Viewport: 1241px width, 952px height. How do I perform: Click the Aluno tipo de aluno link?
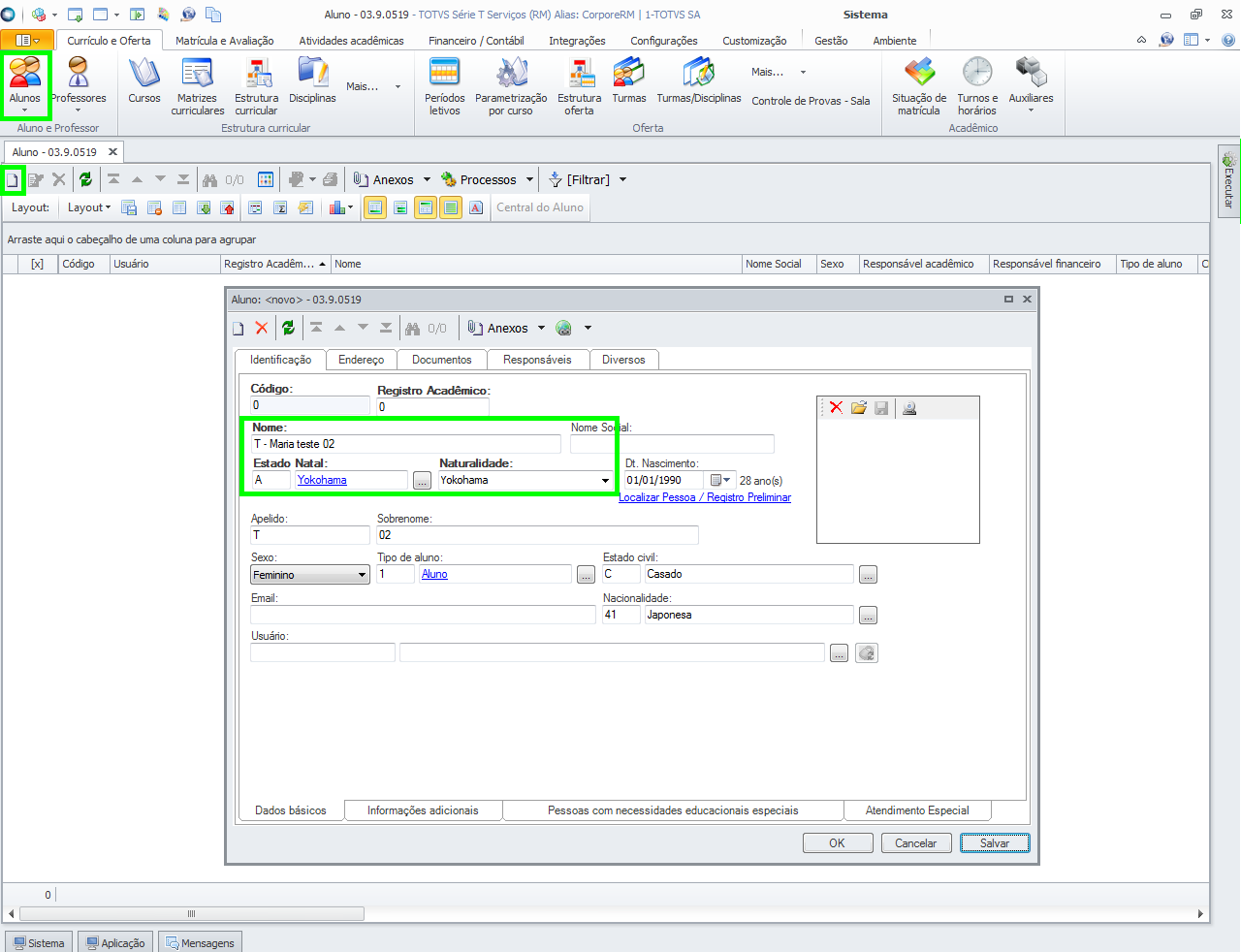point(434,574)
